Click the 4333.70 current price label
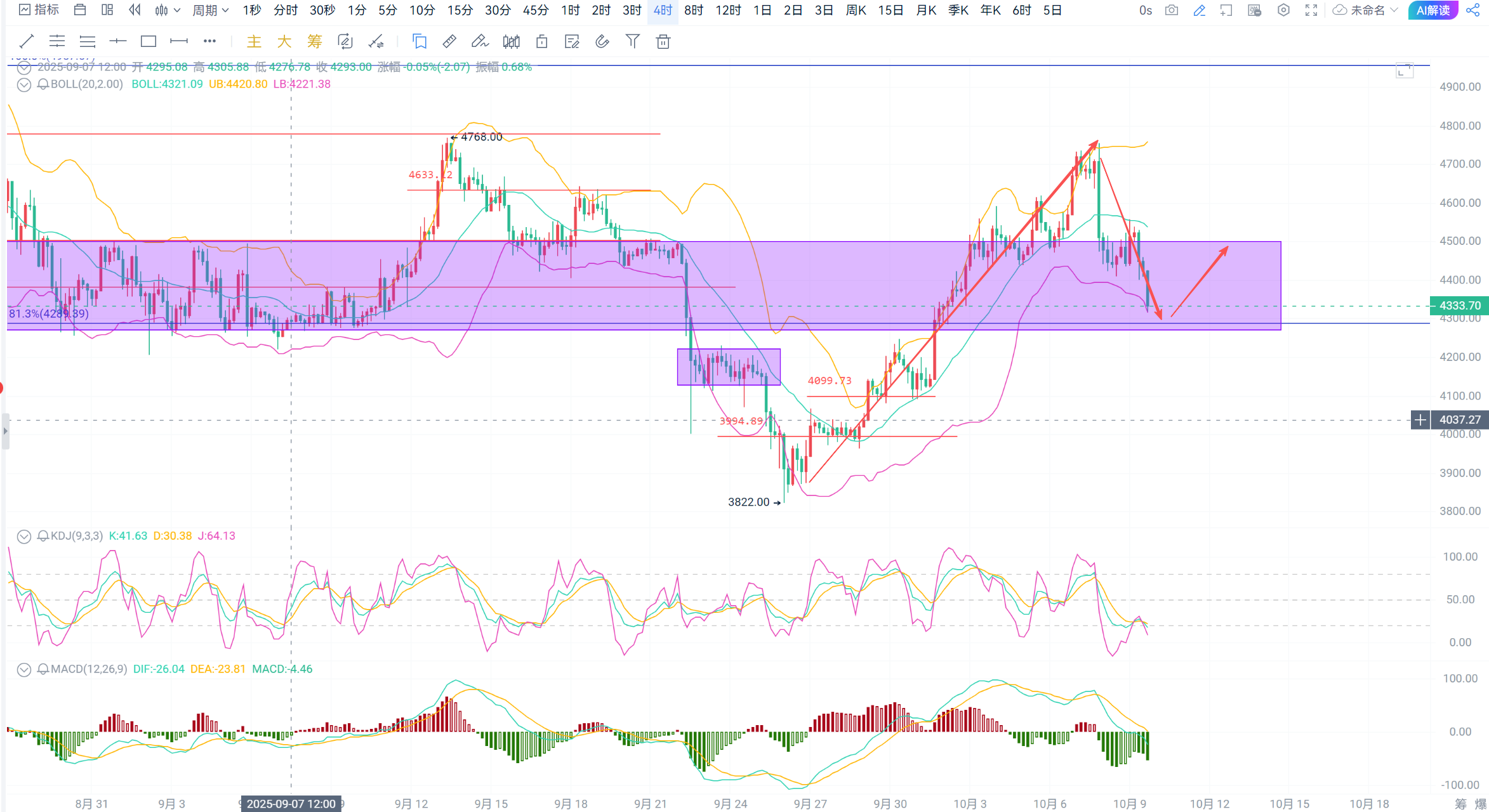 1459,306
